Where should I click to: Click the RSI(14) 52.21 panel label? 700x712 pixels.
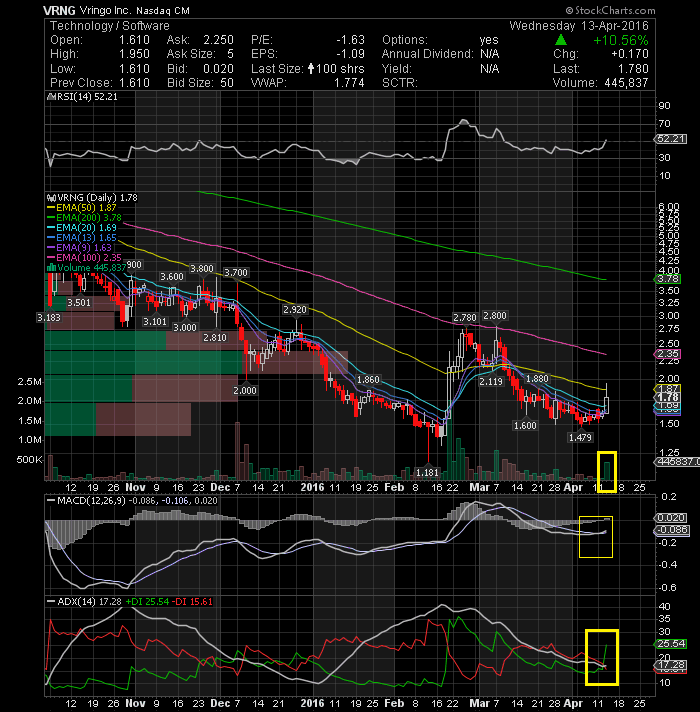pyautogui.click(x=86, y=96)
